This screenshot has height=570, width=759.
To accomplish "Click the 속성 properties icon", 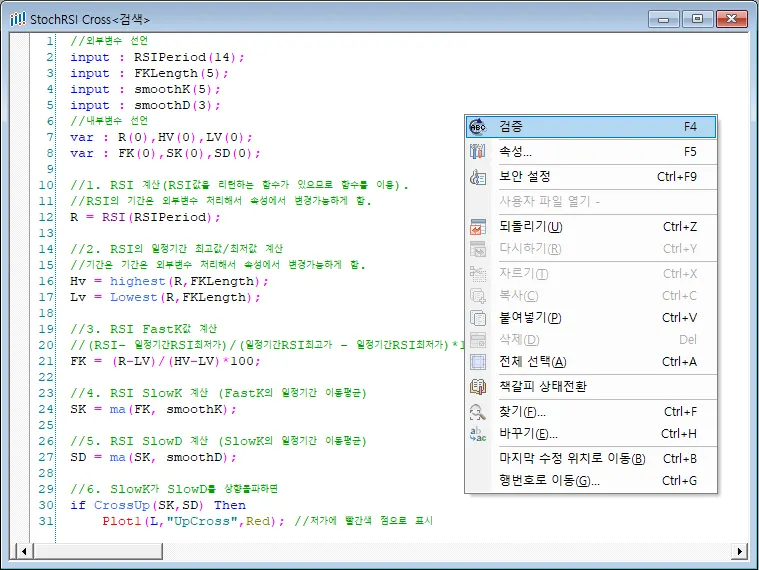I will [477, 152].
